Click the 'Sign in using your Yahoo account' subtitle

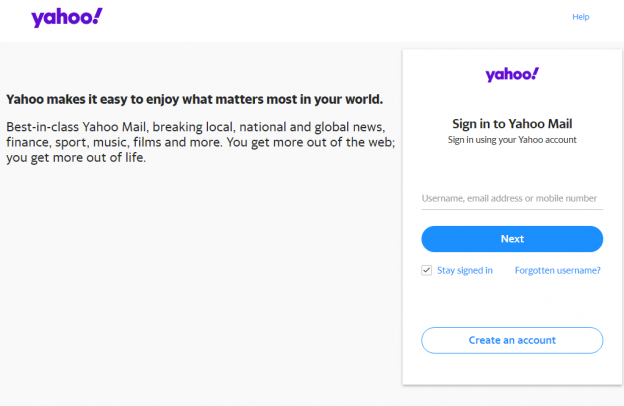click(512, 140)
